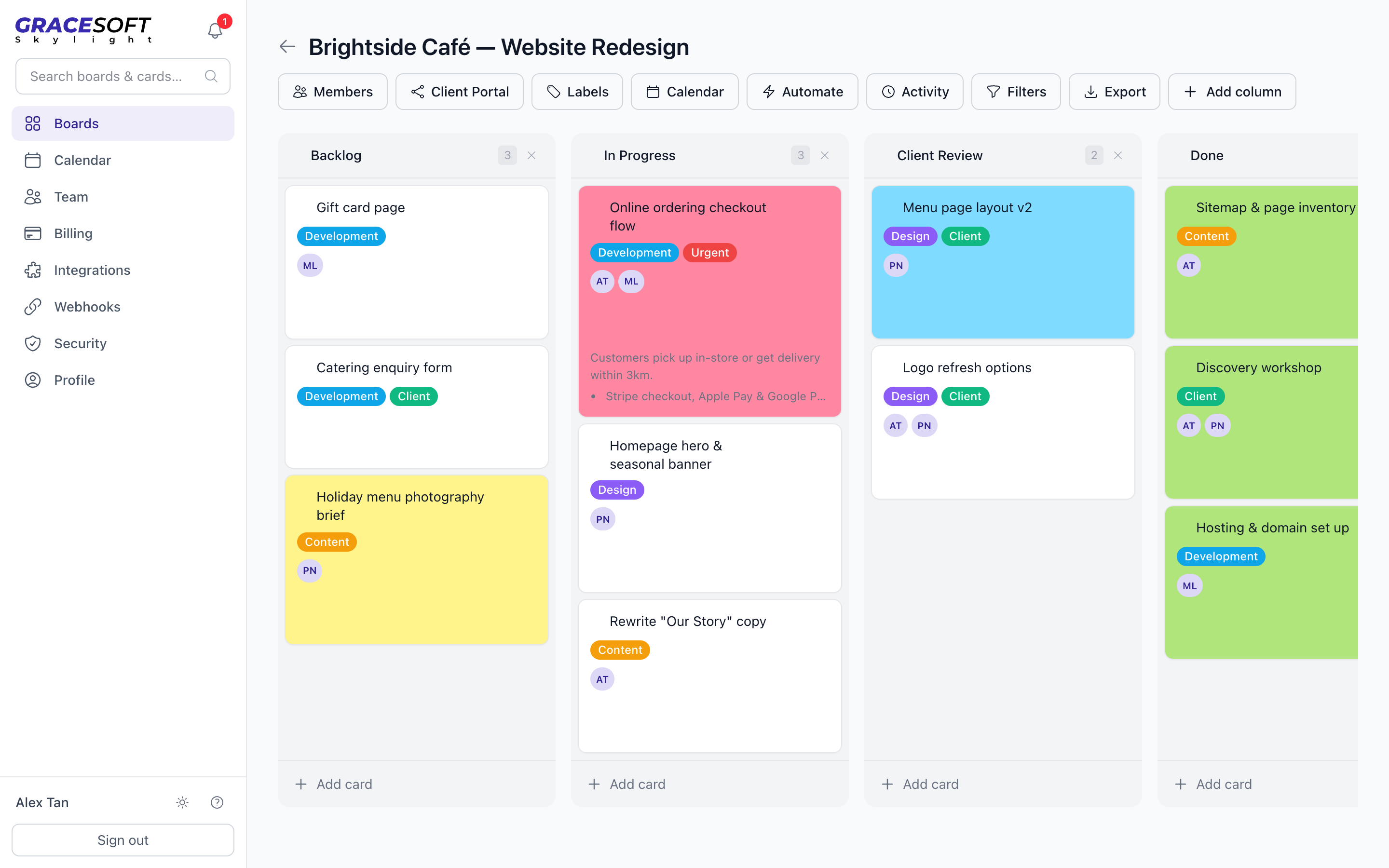Open Calendar in the sidebar

pos(123,160)
